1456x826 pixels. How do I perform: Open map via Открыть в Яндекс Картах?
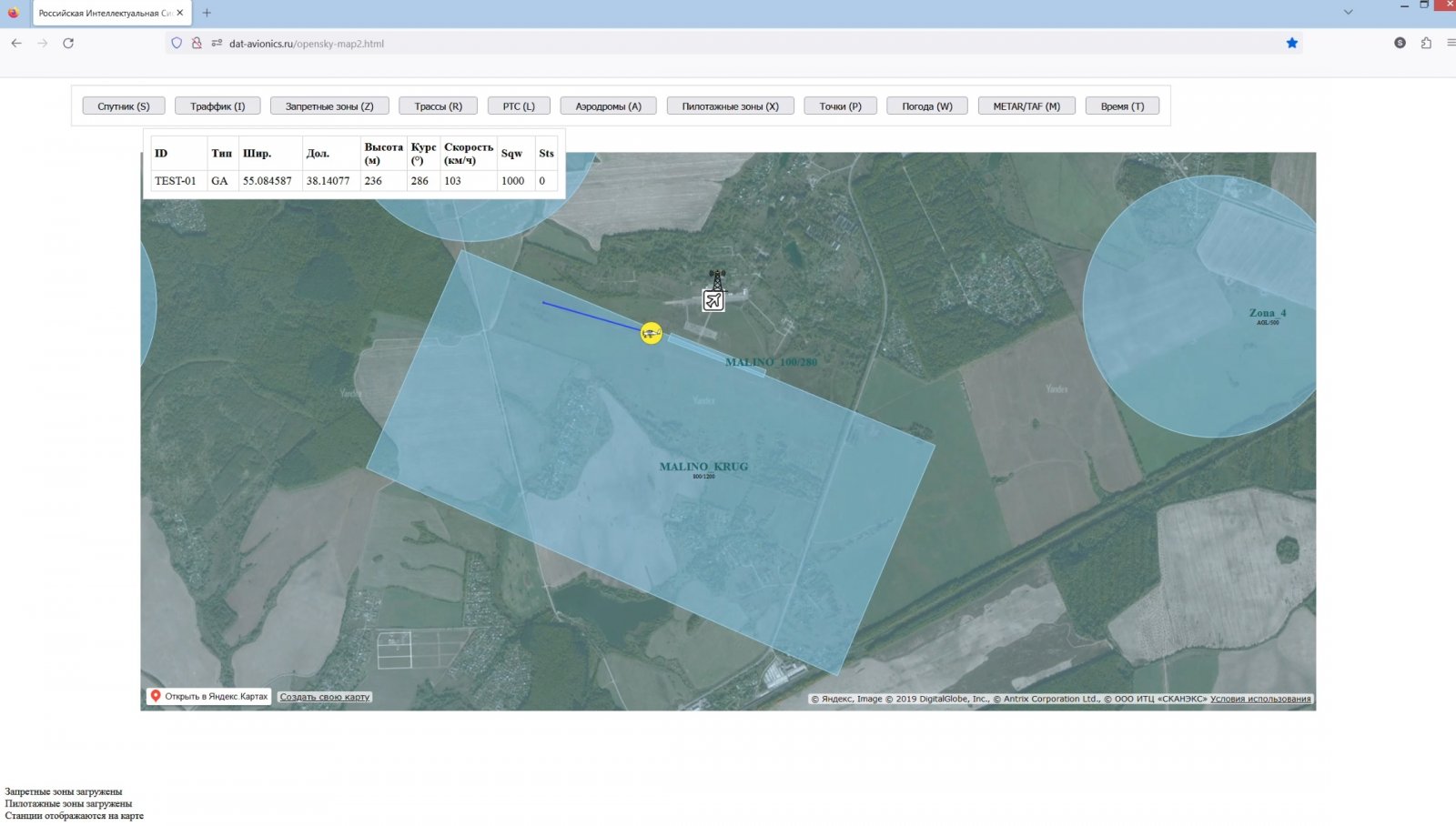pyautogui.click(x=209, y=697)
